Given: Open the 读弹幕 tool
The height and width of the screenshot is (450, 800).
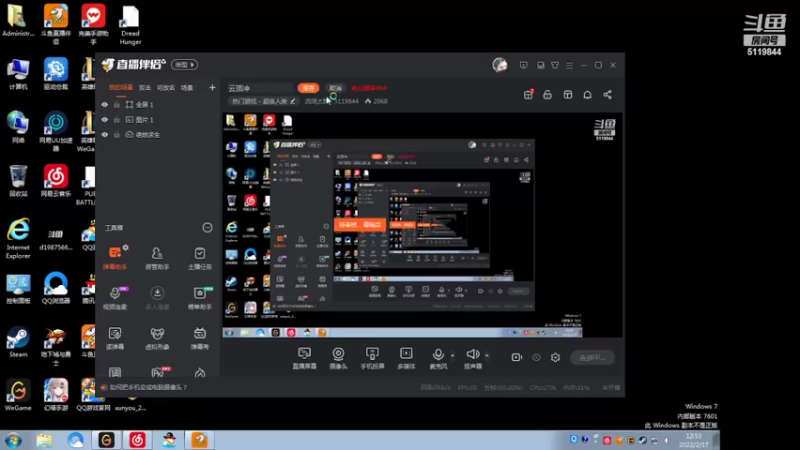Looking at the screenshot, I should [x=115, y=338].
